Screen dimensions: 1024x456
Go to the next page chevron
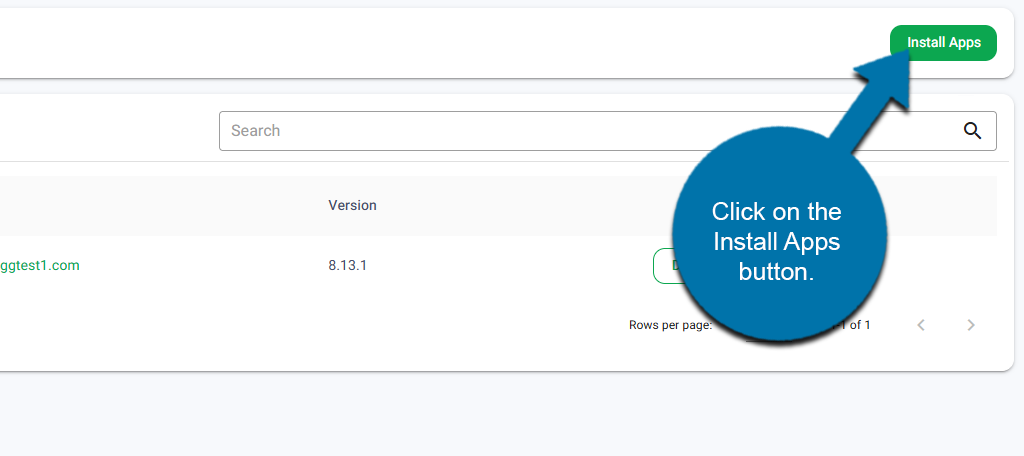pos(970,325)
